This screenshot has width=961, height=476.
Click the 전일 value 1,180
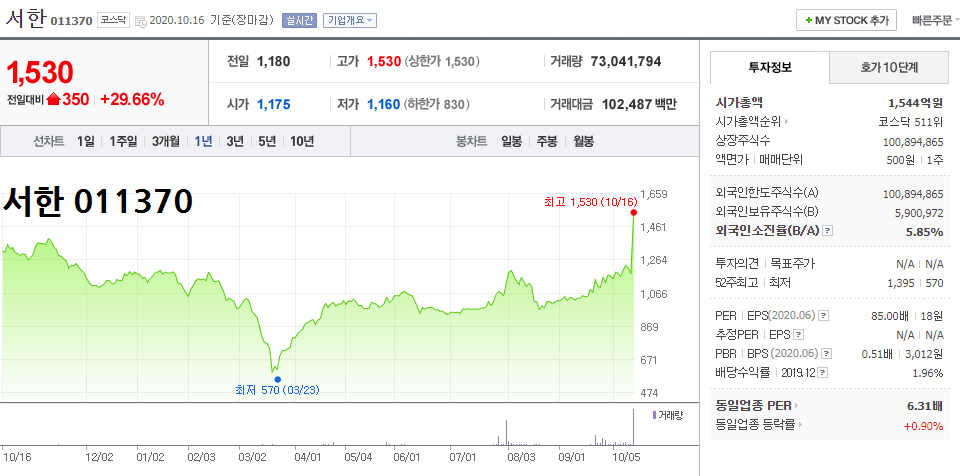point(273,61)
